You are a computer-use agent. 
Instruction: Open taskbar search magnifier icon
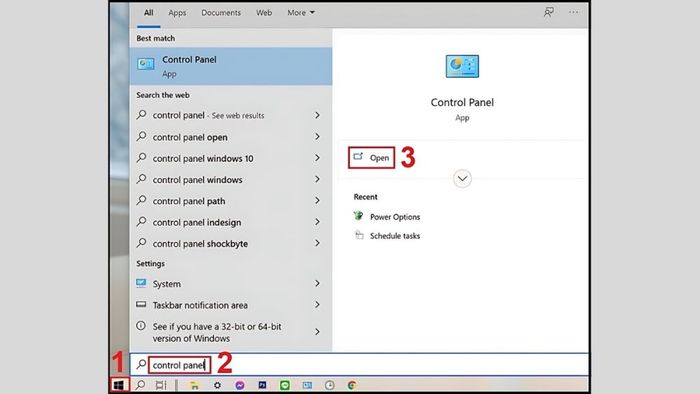click(140, 385)
